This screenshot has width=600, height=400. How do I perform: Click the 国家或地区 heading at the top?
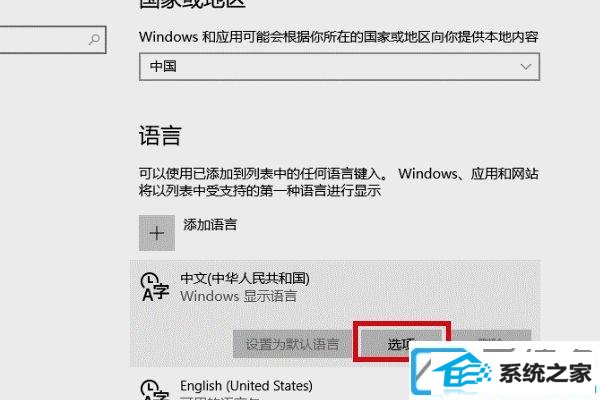[192, 4]
